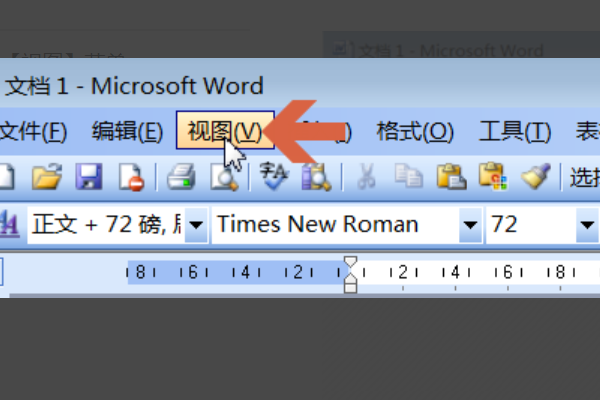The image size is (600, 400).
Task: Click the Cut scissors icon
Action: [x=366, y=176]
